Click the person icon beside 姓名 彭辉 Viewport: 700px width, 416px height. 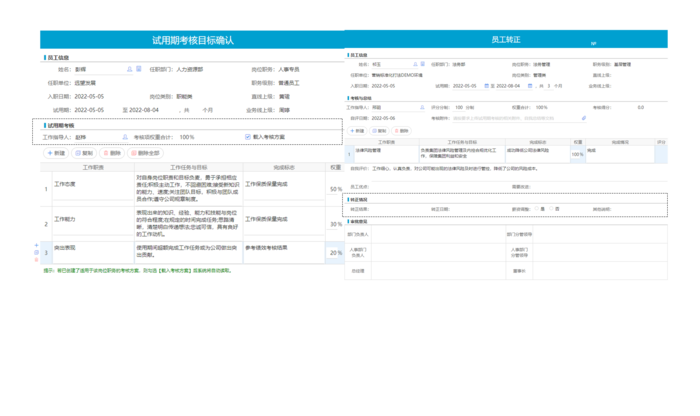(x=128, y=69)
